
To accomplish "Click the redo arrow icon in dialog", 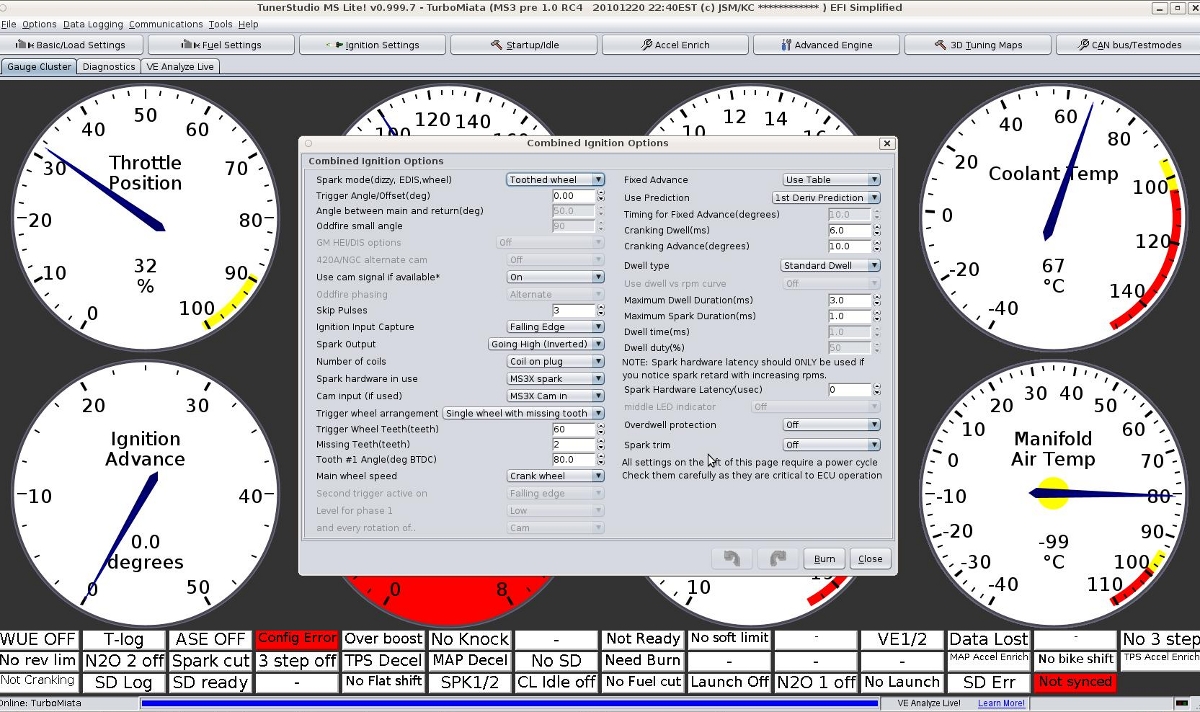I will pos(777,559).
